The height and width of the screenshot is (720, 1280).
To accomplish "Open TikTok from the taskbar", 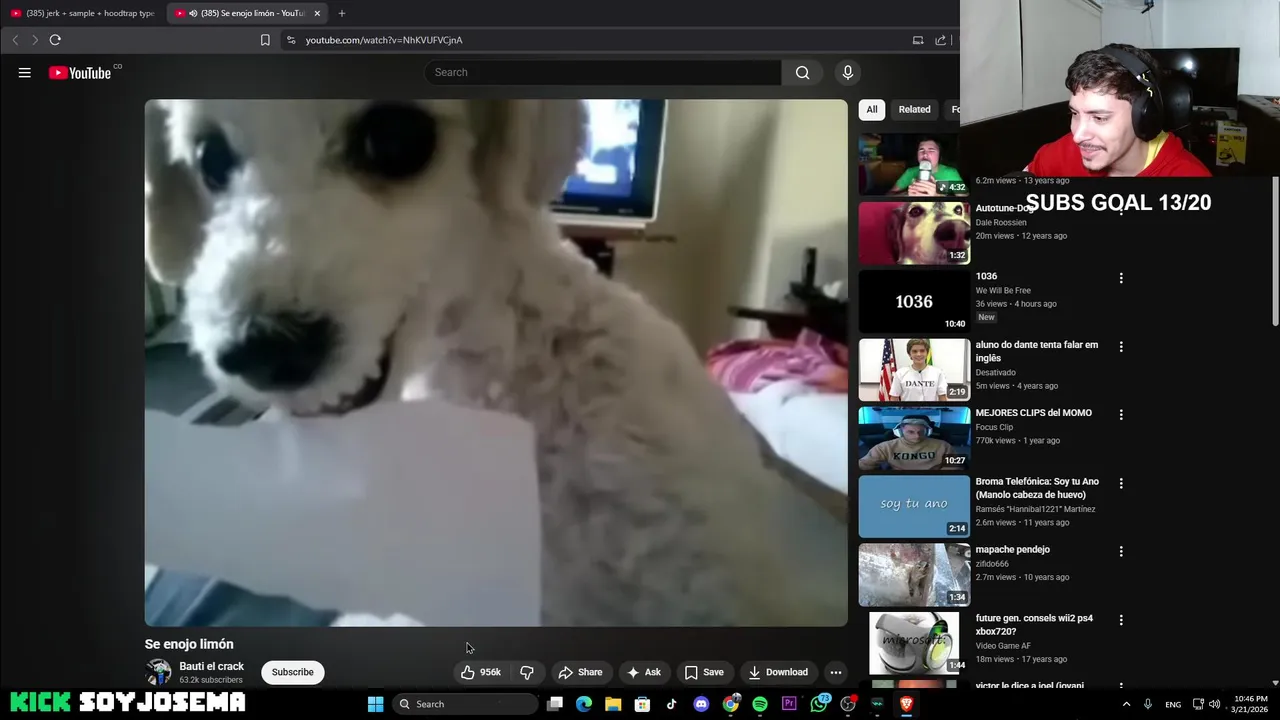I will pyautogui.click(x=671, y=704).
